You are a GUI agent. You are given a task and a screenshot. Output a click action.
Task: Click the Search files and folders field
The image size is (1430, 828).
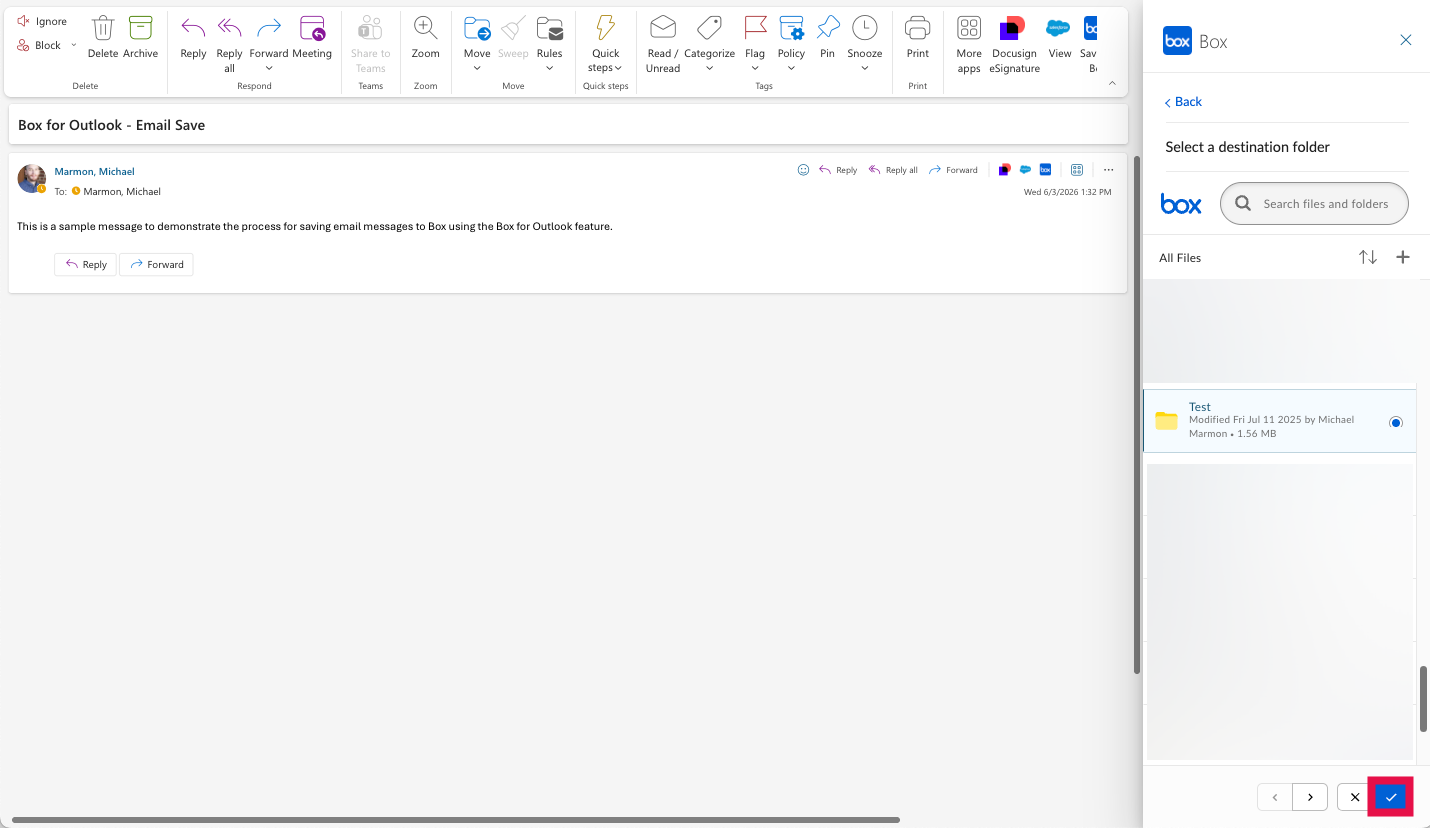(x=1314, y=203)
